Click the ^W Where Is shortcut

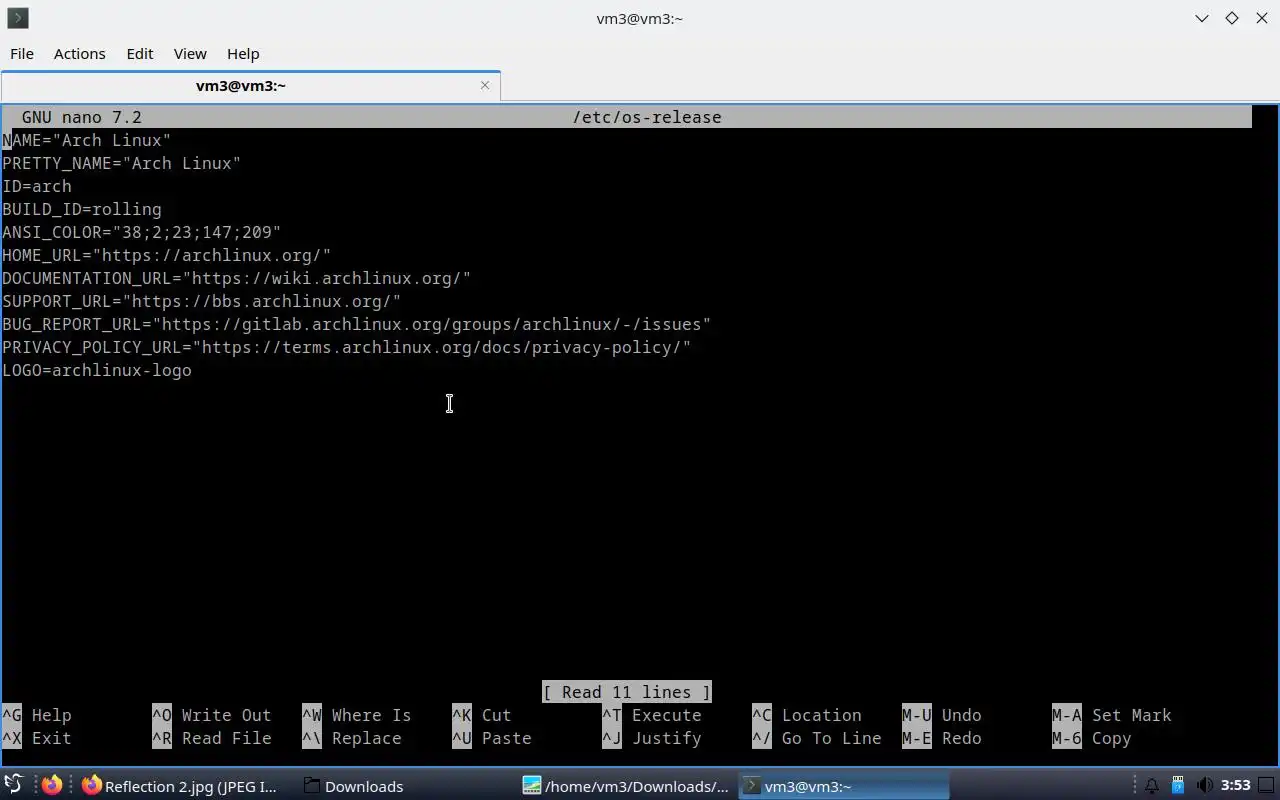(x=357, y=715)
